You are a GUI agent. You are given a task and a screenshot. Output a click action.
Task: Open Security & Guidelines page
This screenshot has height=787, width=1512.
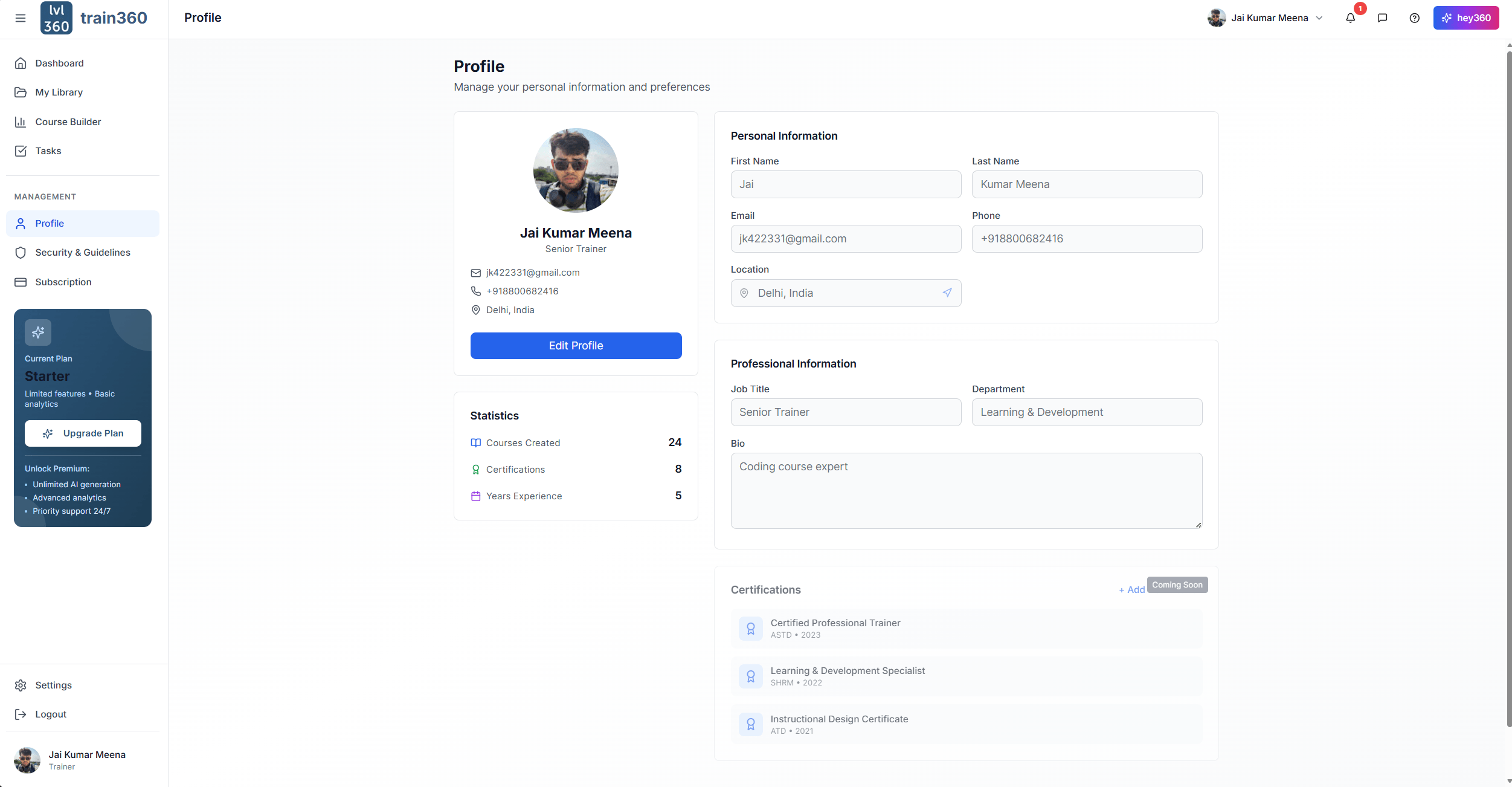coord(82,253)
